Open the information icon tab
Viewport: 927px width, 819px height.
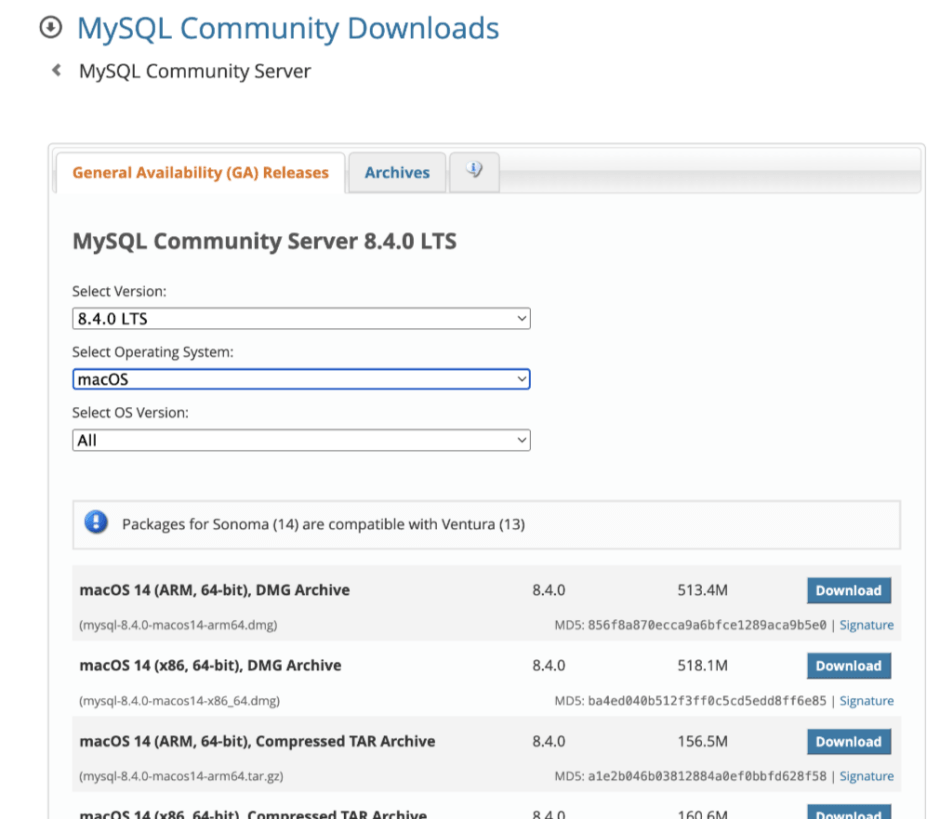click(x=474, y=171)
